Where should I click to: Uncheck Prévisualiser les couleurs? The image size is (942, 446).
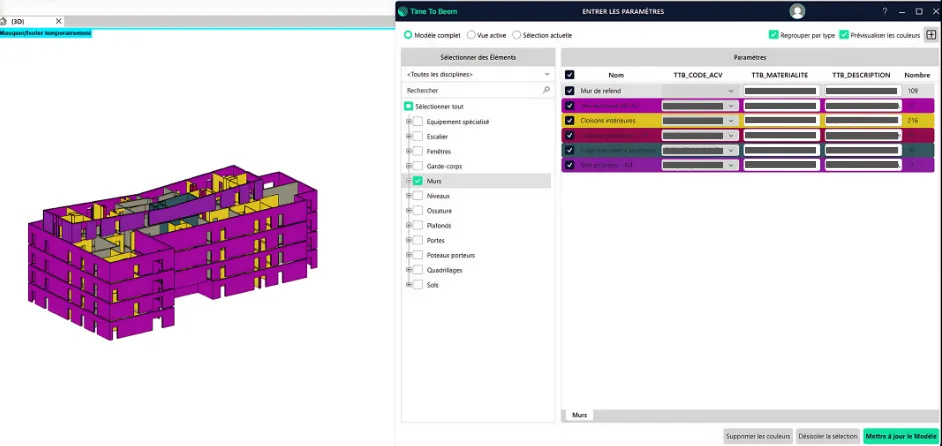pos(843,35)
